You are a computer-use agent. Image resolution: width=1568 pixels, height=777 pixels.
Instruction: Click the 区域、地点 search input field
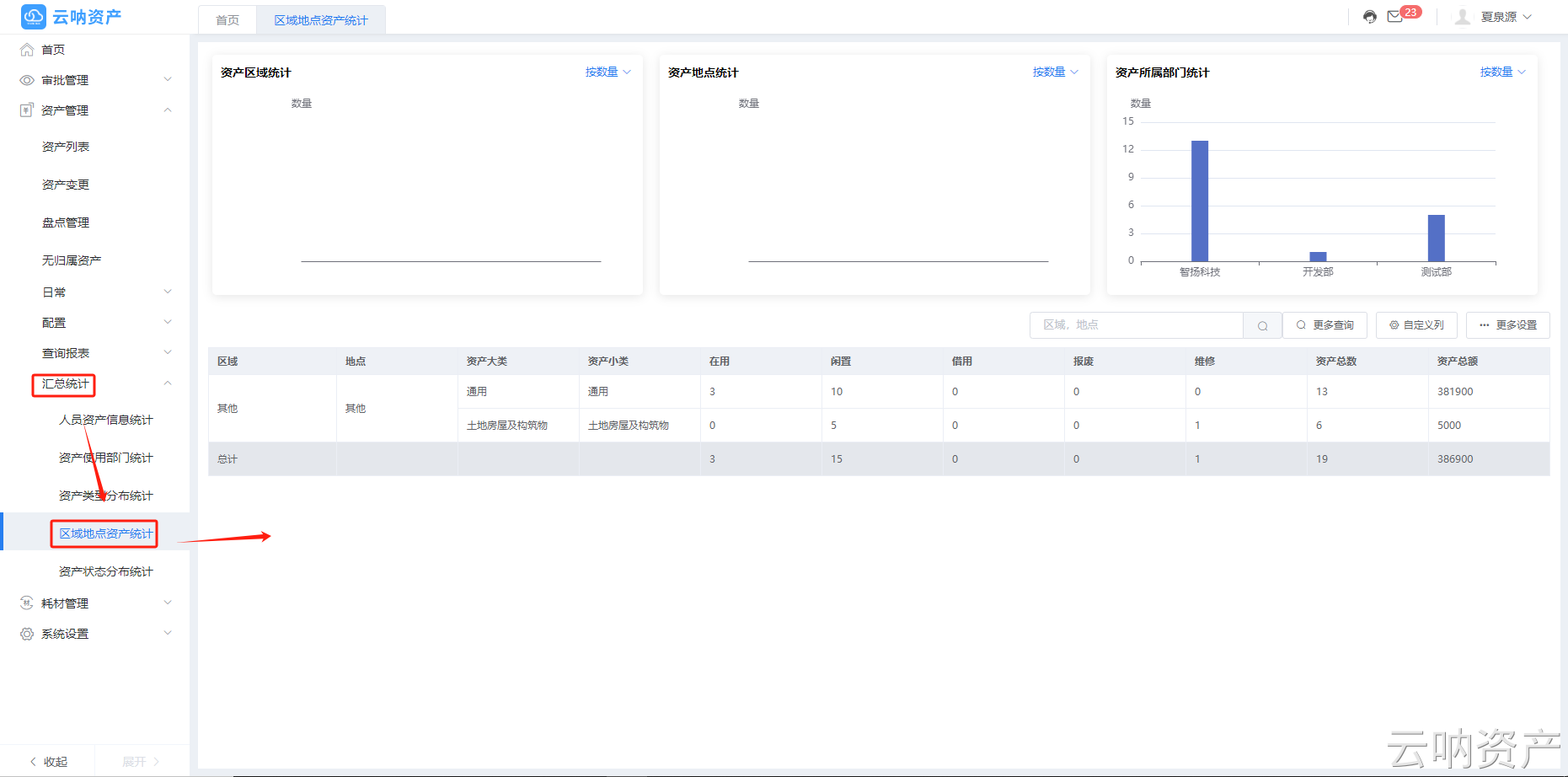click(1137, 325)
